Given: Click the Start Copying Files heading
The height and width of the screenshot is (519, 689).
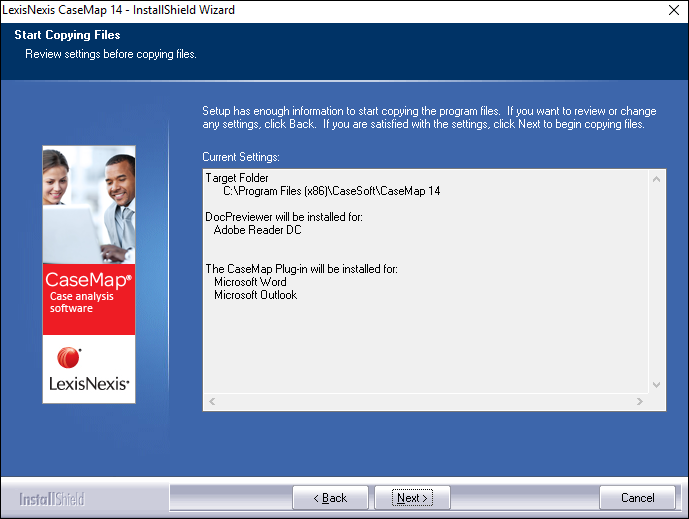Looking at the screenshot, I should click(67, 35).
